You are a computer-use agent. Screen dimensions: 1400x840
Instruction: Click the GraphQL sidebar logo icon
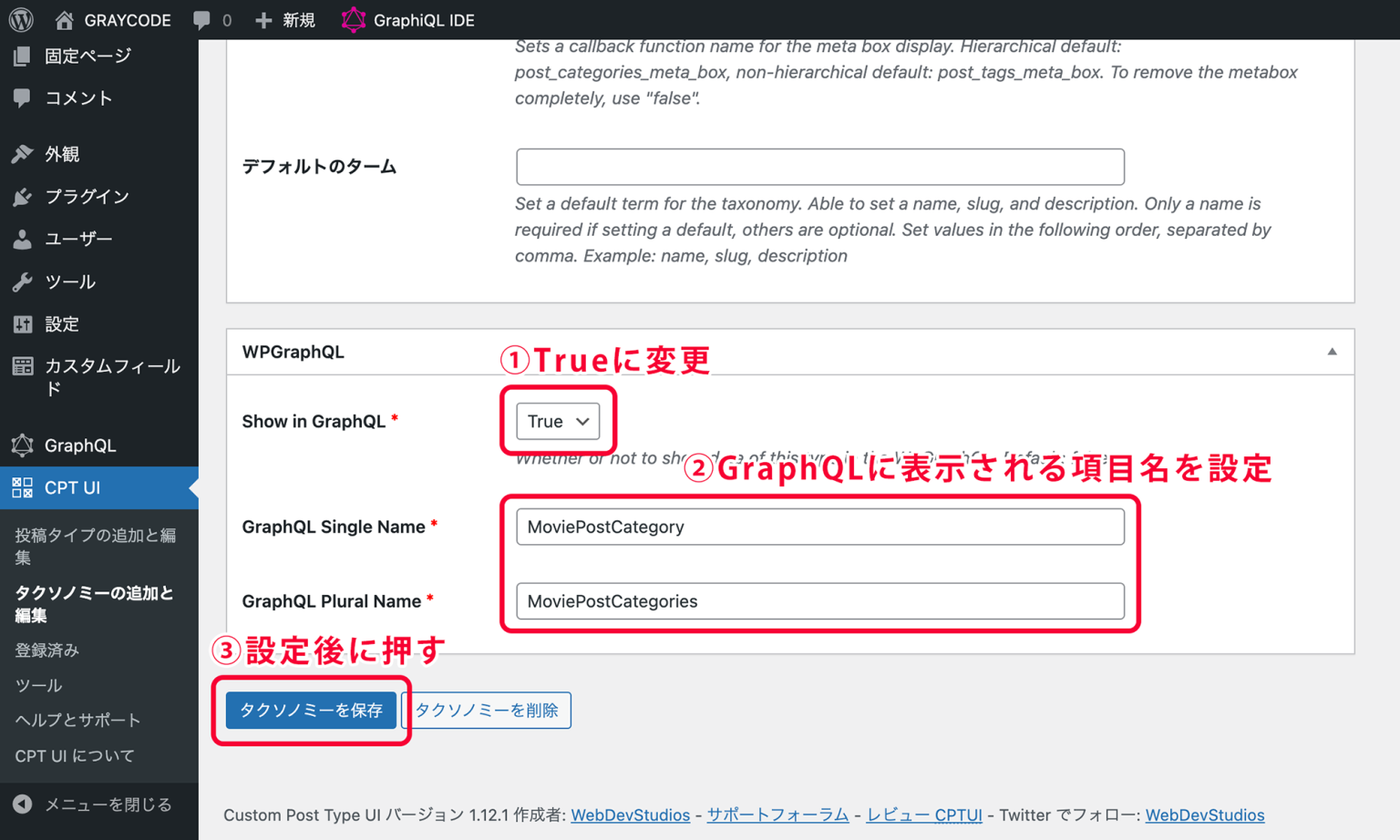tap(22, 445)
